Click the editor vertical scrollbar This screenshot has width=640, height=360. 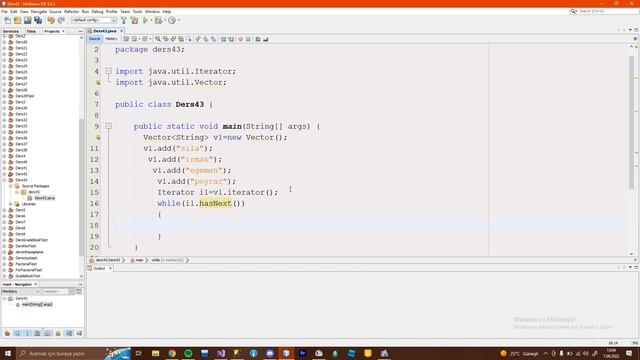631,122
